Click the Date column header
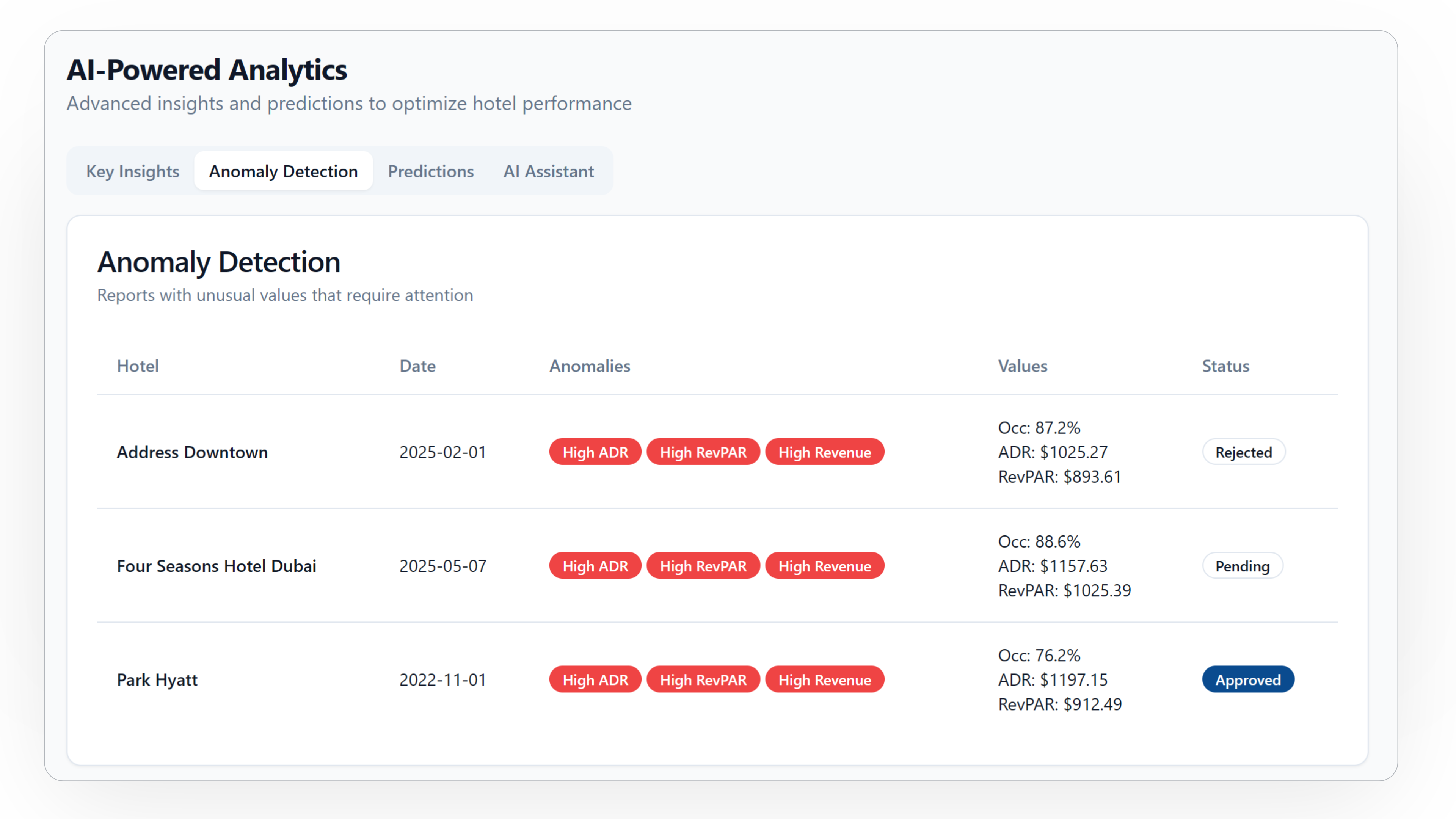 point(418,366)
